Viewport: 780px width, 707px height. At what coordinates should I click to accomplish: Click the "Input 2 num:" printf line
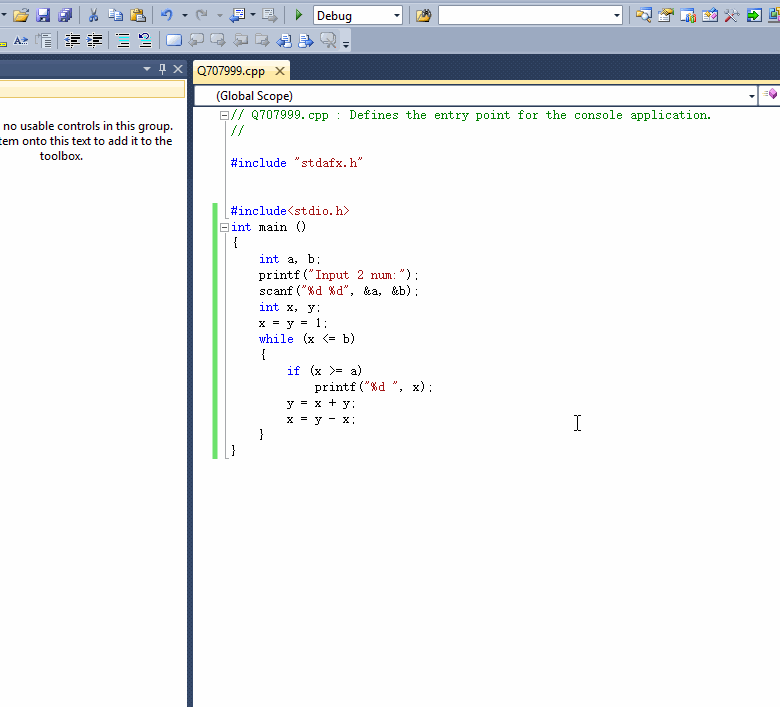click(339, 275)
